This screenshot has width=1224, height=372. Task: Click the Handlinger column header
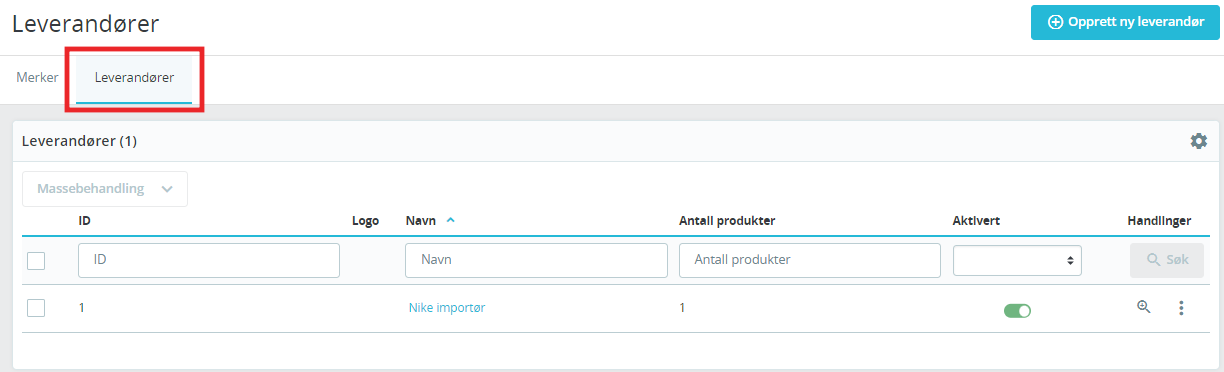click(1160, 220)
